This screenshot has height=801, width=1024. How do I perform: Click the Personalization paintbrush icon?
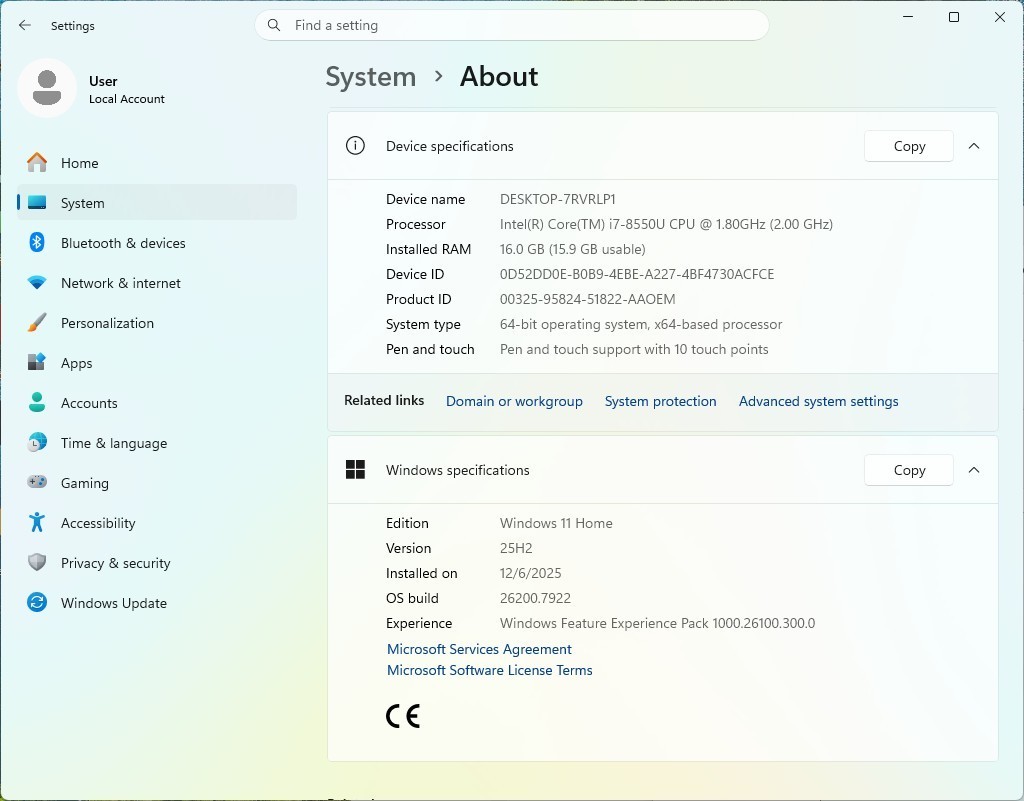[x=37, y=322]
